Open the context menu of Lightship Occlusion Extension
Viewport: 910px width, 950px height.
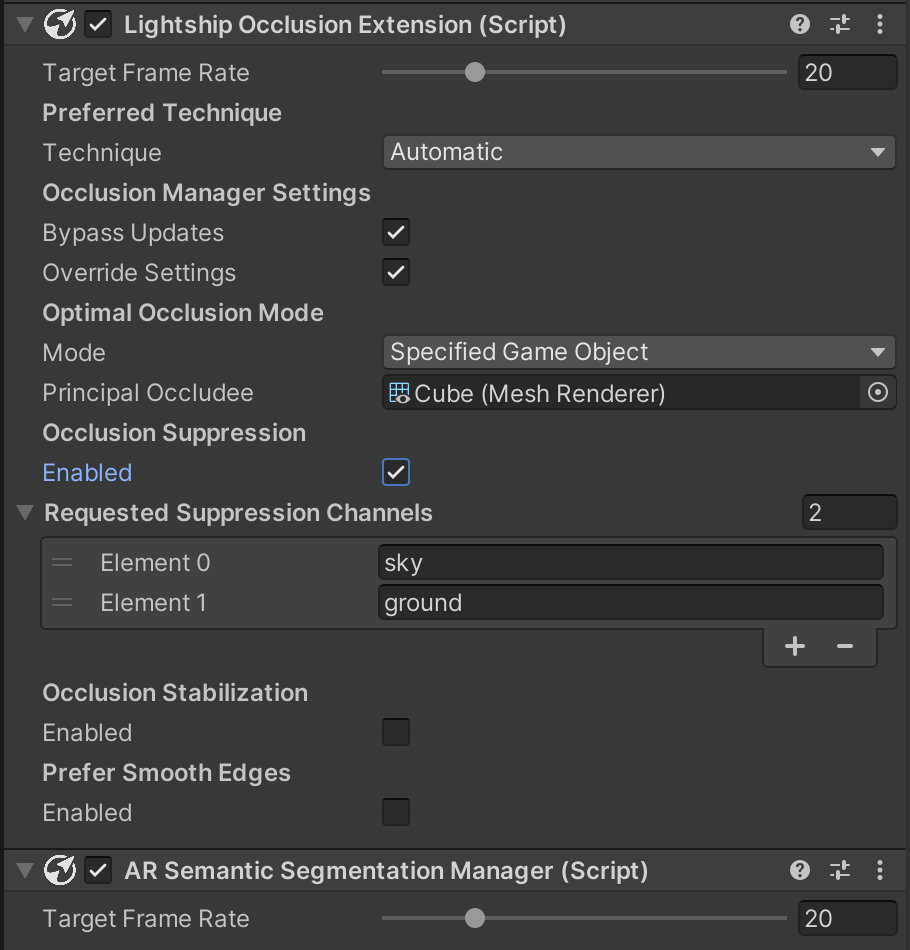coord(880,24)
